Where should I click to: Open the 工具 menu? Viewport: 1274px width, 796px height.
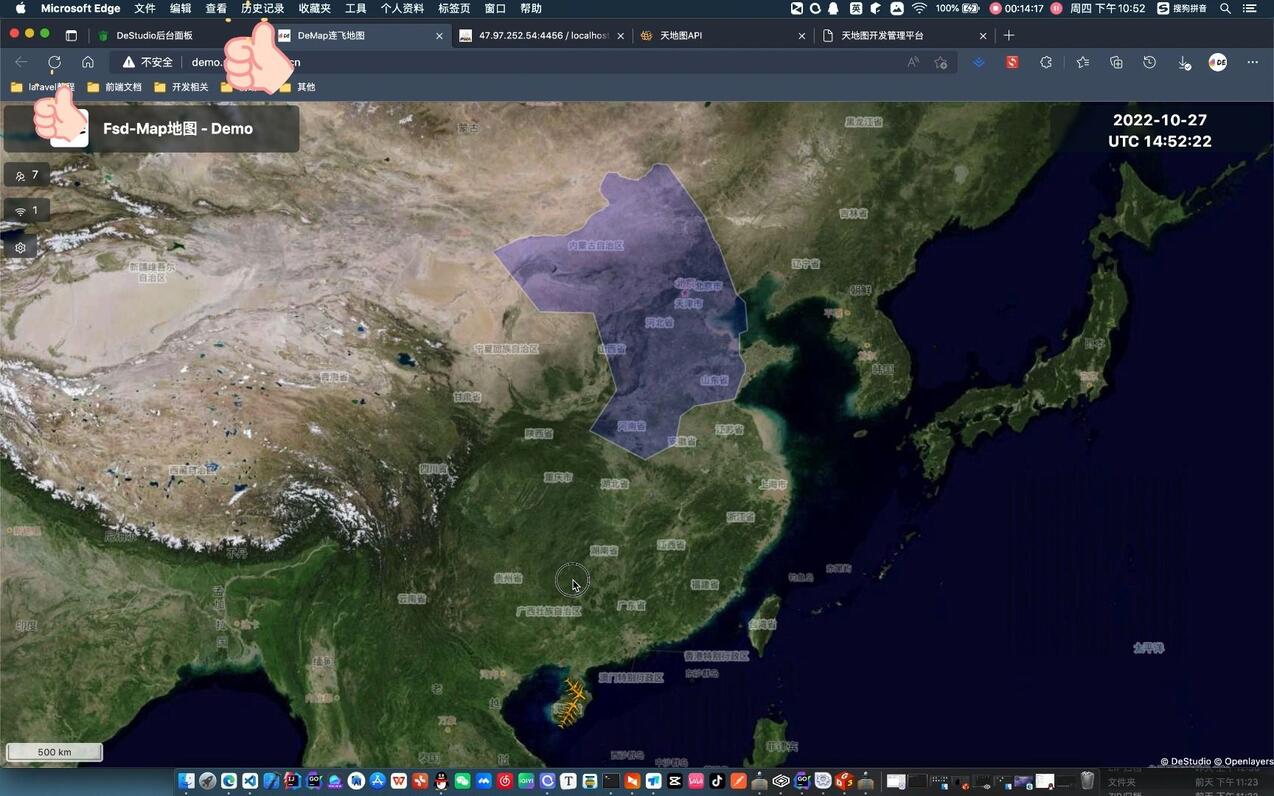[356, 8]
